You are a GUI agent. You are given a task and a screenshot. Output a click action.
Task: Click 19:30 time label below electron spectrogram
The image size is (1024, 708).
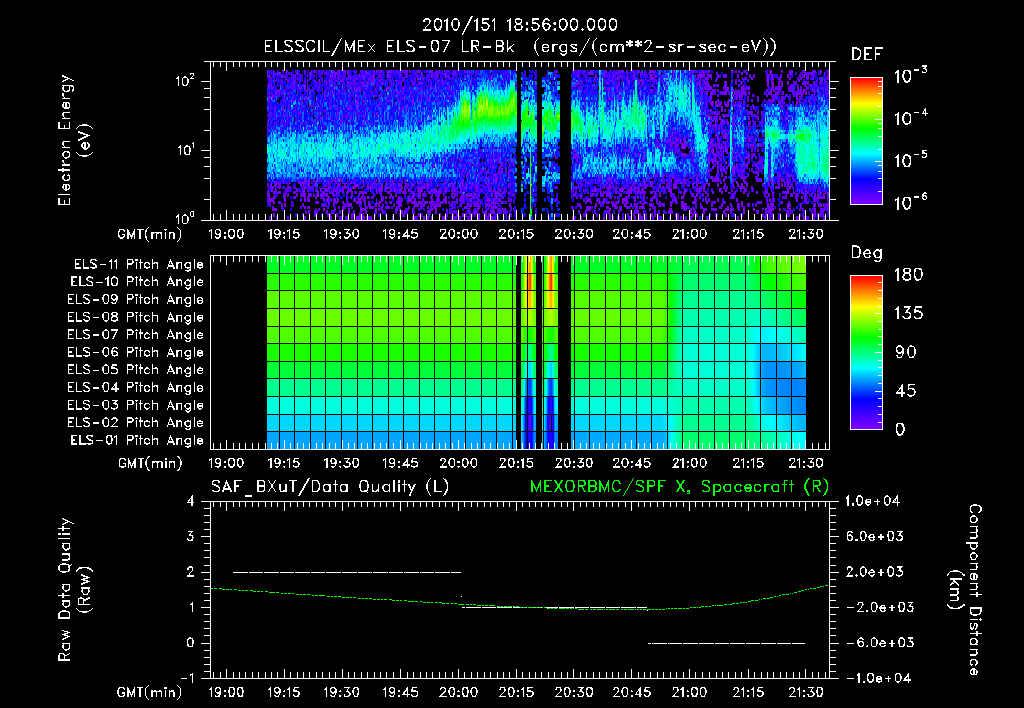341,234
